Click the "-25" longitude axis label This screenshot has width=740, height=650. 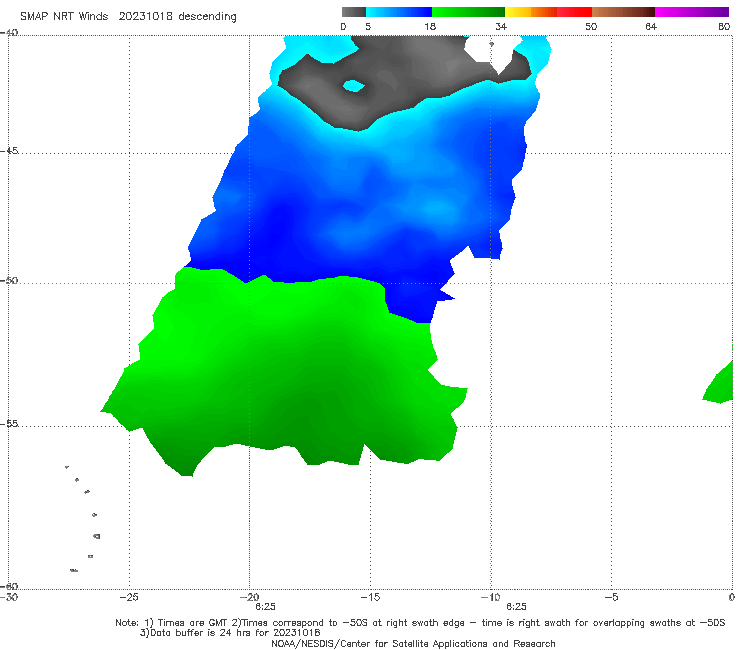(129, 597)
